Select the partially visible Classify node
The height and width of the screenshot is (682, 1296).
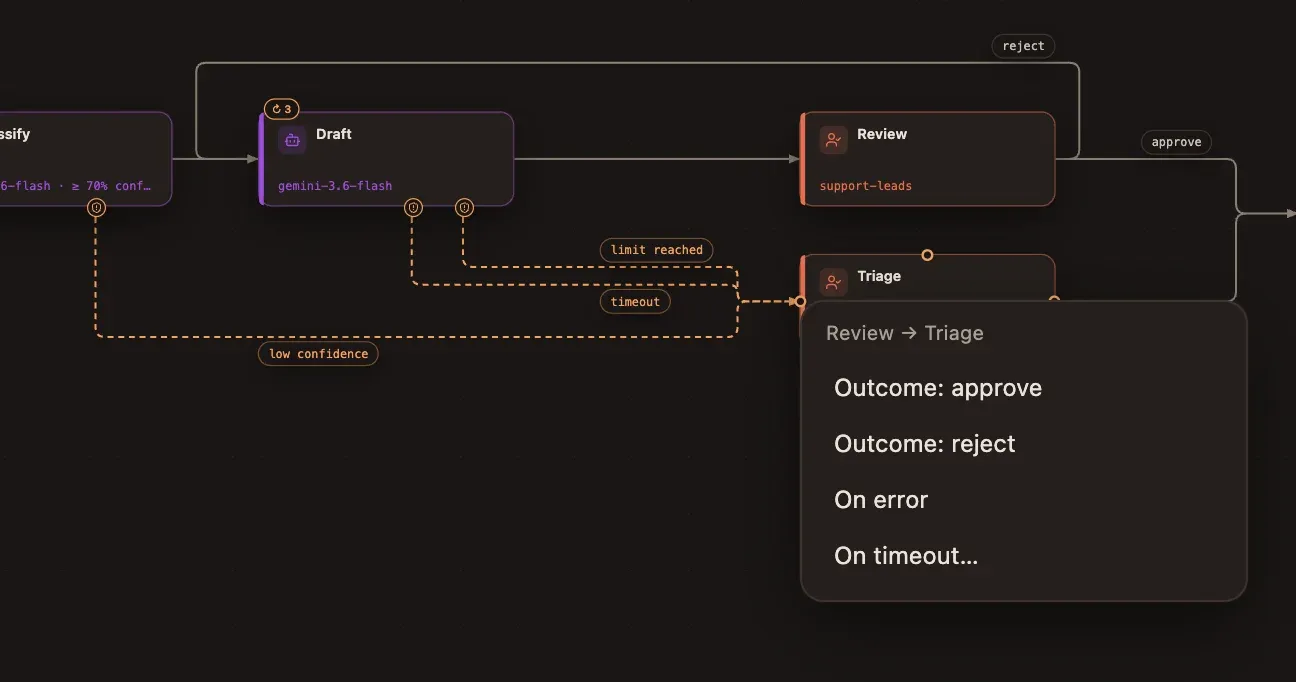pos(86,159)
